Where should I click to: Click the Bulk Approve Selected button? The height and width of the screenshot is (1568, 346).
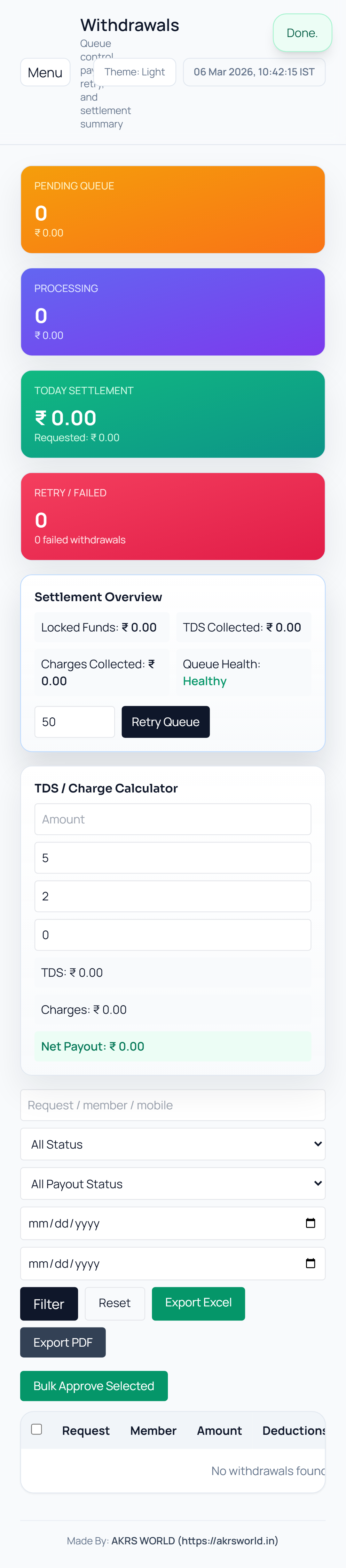point(94,1385)
